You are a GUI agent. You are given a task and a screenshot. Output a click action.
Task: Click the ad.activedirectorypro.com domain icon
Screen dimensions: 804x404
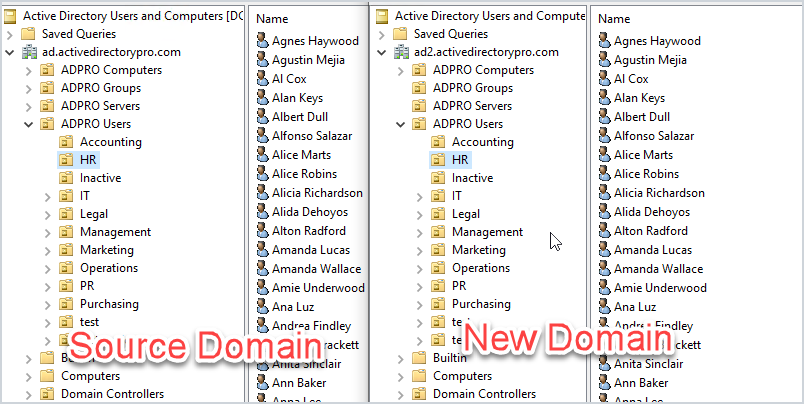[x=29, y=52]
